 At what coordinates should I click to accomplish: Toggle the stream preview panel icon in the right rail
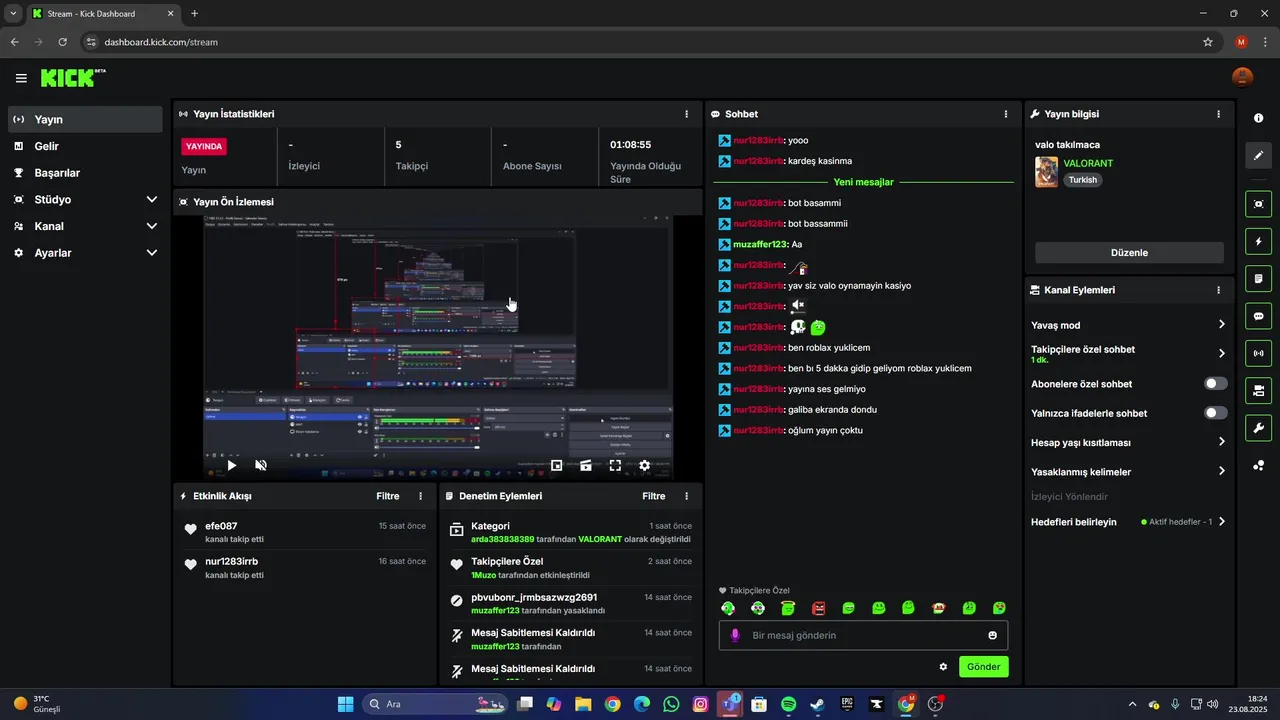pos(1258,204)
